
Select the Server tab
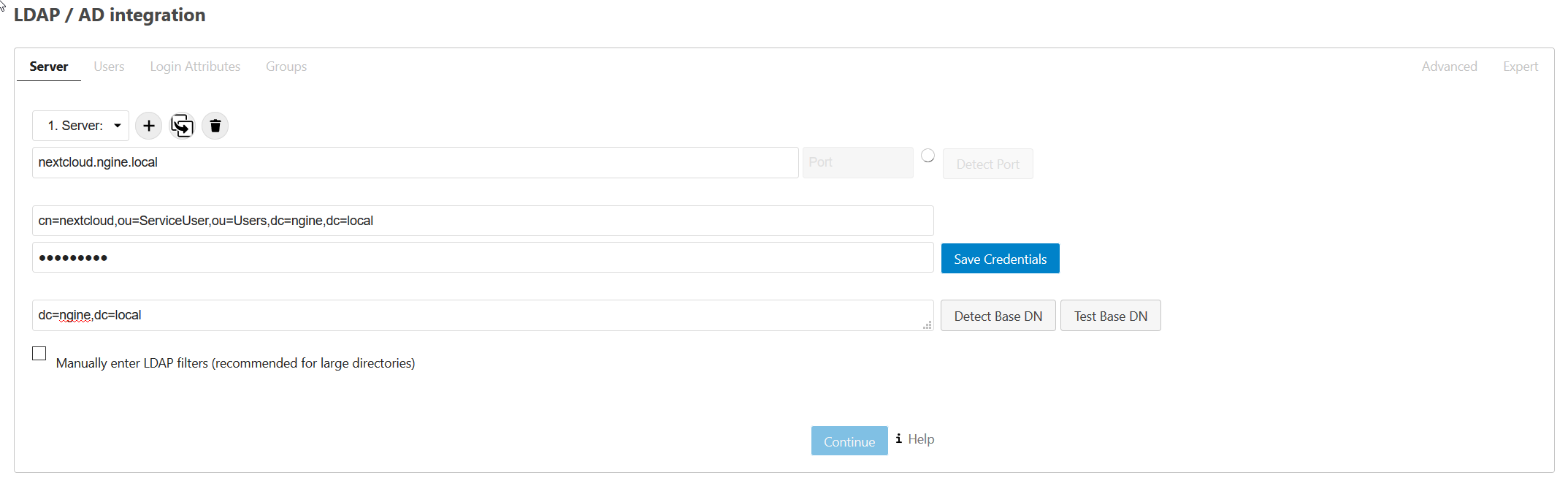point(49,67)
